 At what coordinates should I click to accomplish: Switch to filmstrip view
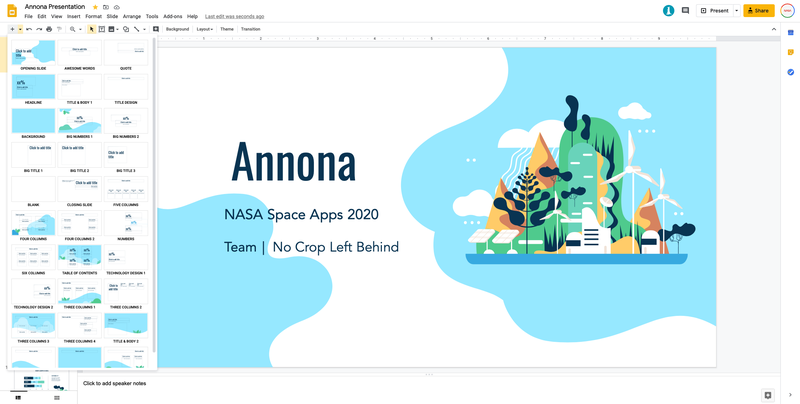[18, 398]
